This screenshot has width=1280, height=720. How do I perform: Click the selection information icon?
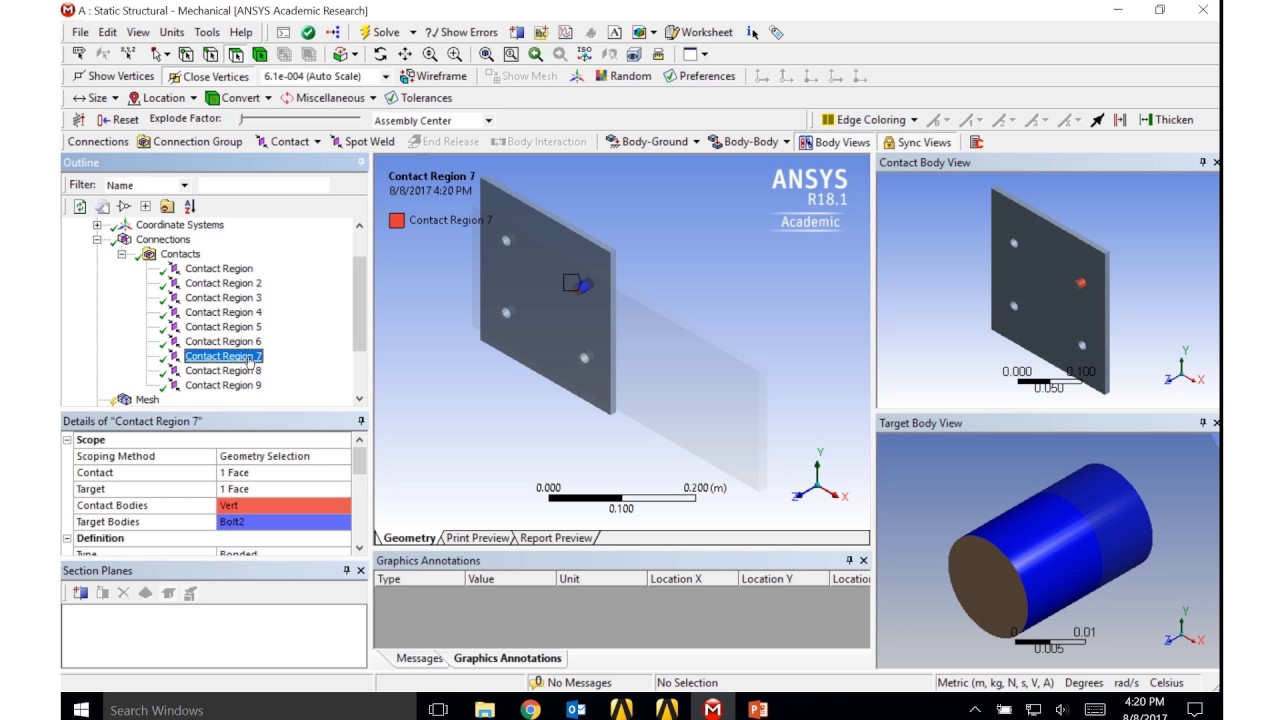[x=752, y=32]
